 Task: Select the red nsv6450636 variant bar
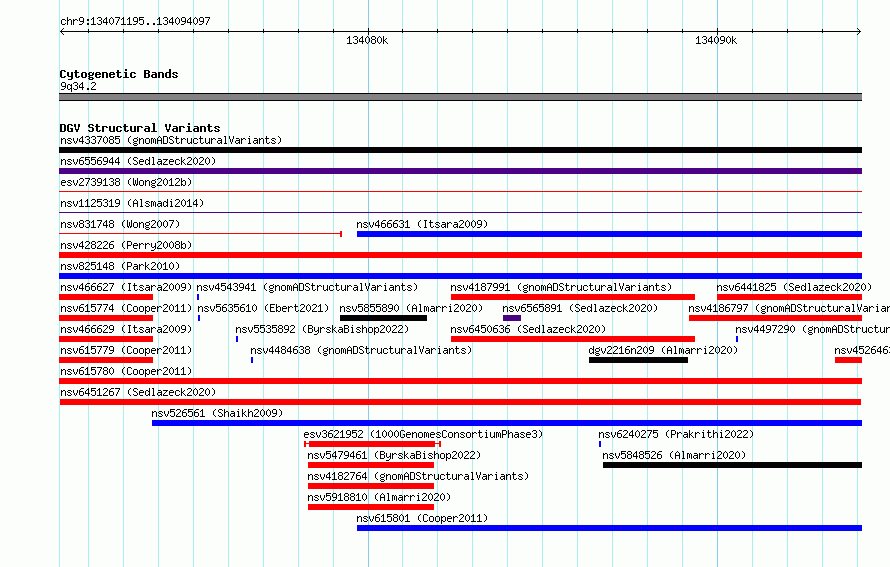[573, 339]
